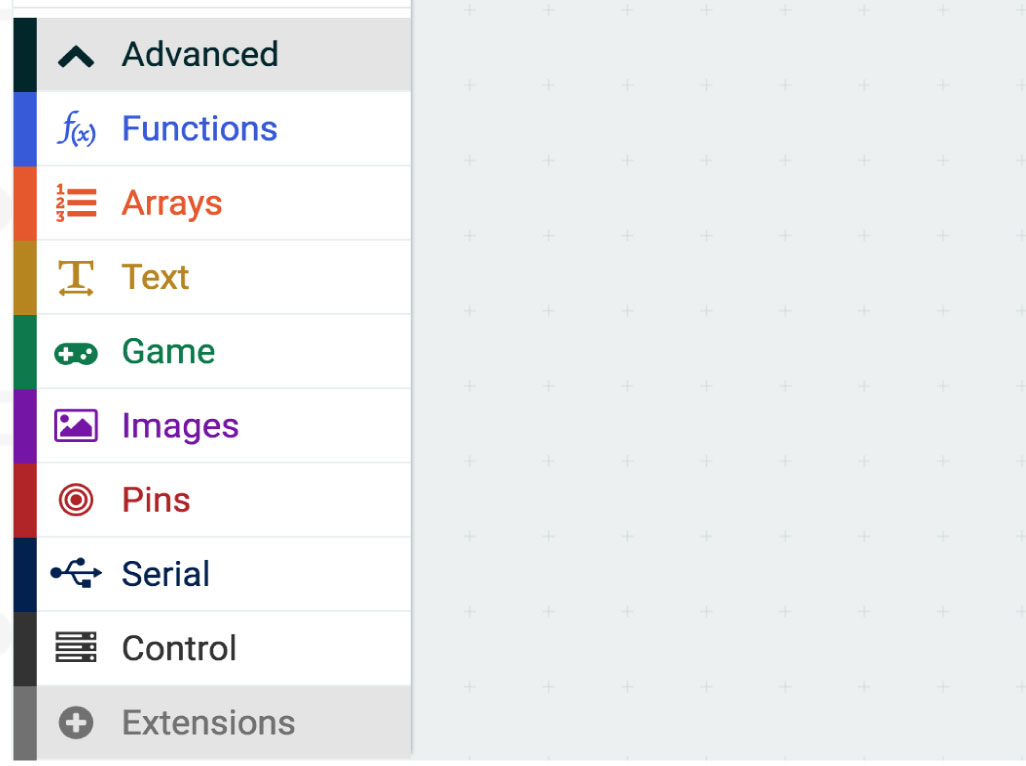Open the Extensions button
The width and height of the screenshot is (1026, 766).
pyautogui.click(x=212, y=723)
